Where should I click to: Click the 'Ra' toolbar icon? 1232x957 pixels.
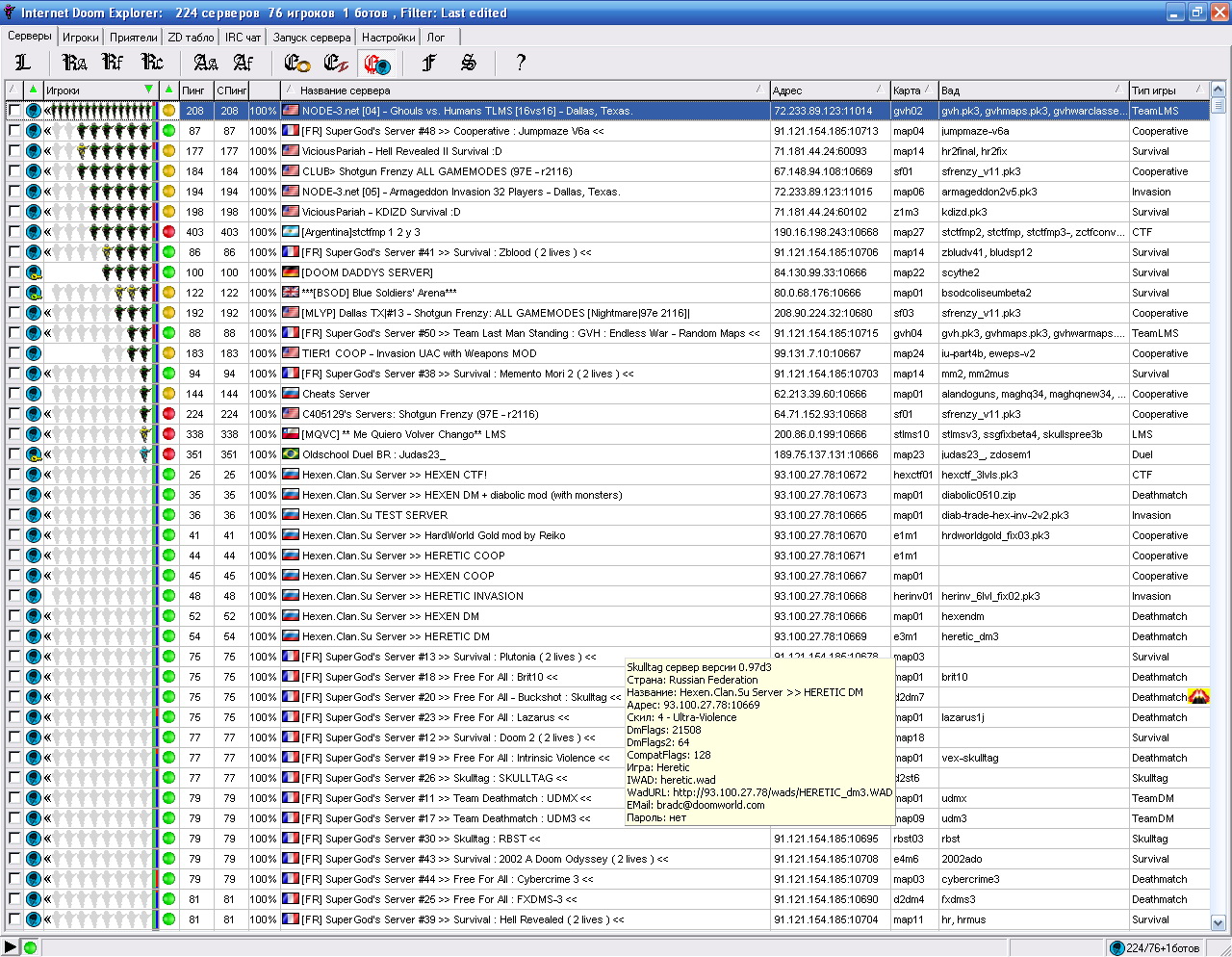(74, 63)
